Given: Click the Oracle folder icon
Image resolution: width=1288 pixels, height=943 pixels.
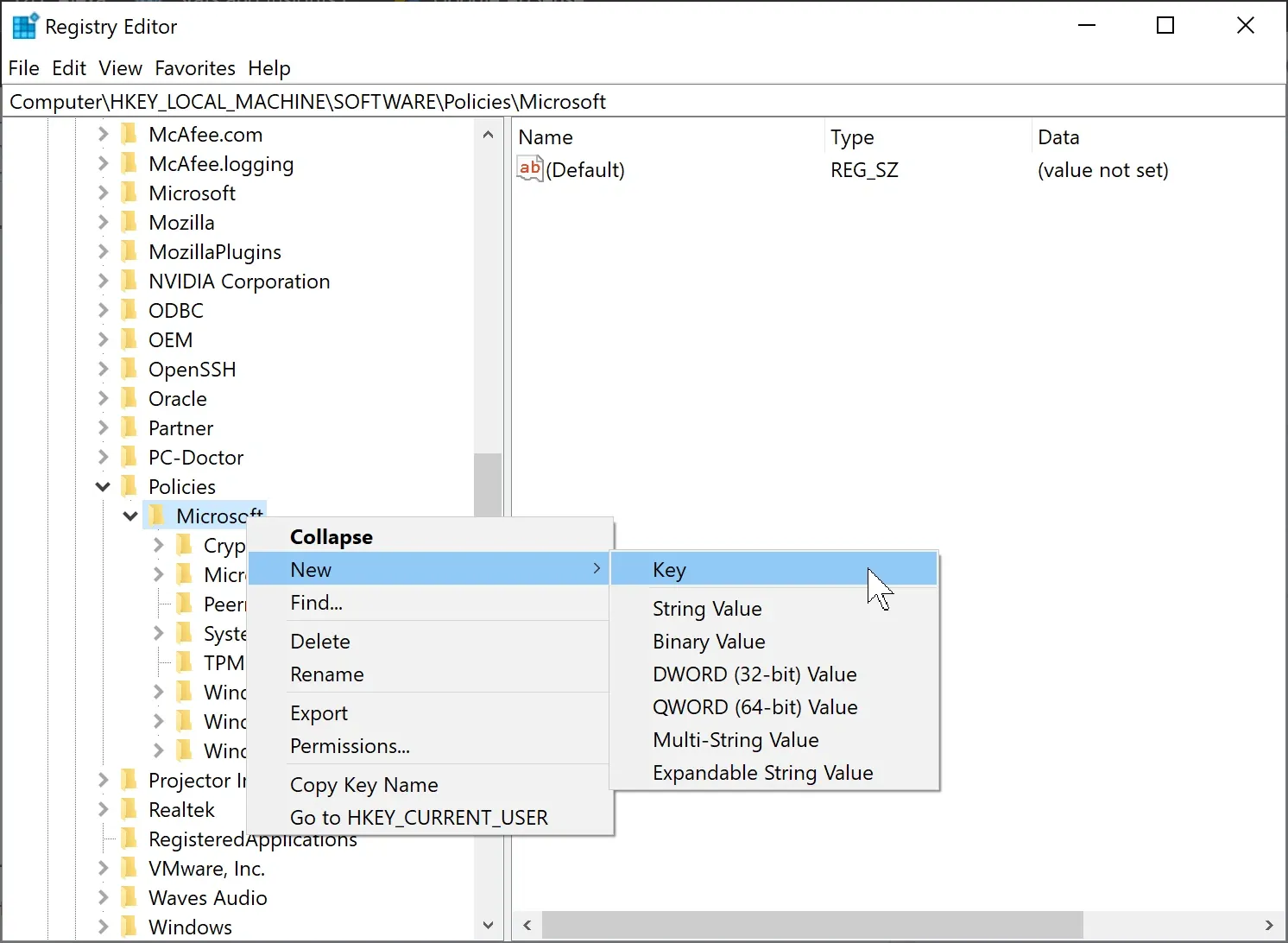Looking at the screenshot, I should (129, 398).
